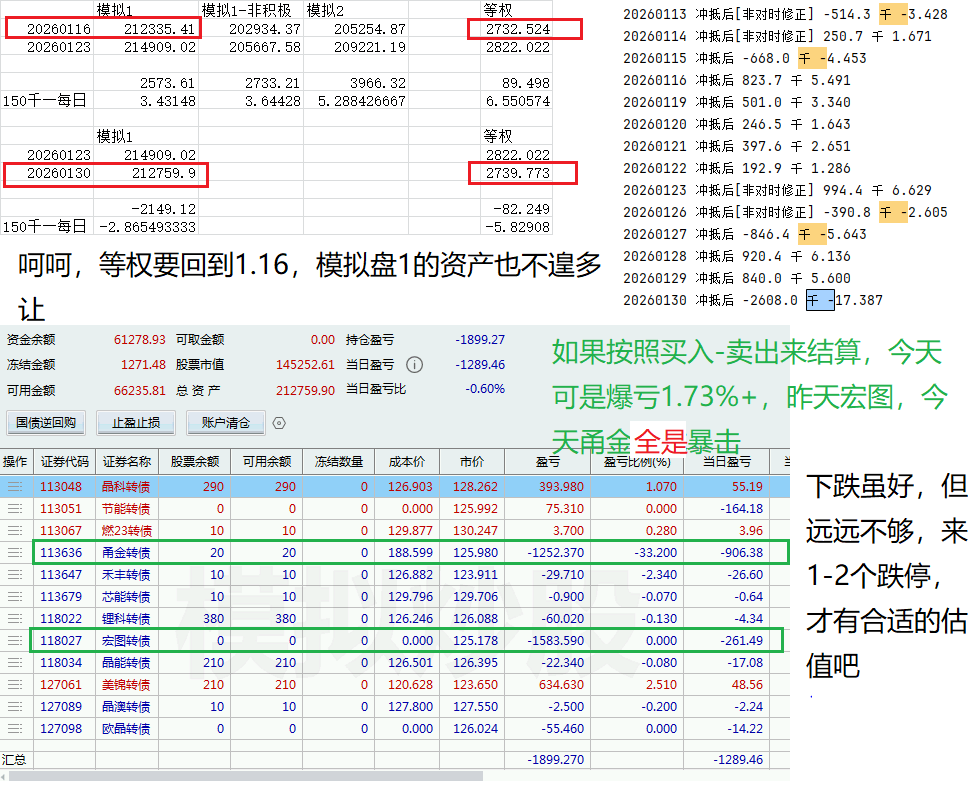Select the 股票市值 value 145252.61
Screen dimensions: 978x786
pyautogui.click(x=306, y=365)
